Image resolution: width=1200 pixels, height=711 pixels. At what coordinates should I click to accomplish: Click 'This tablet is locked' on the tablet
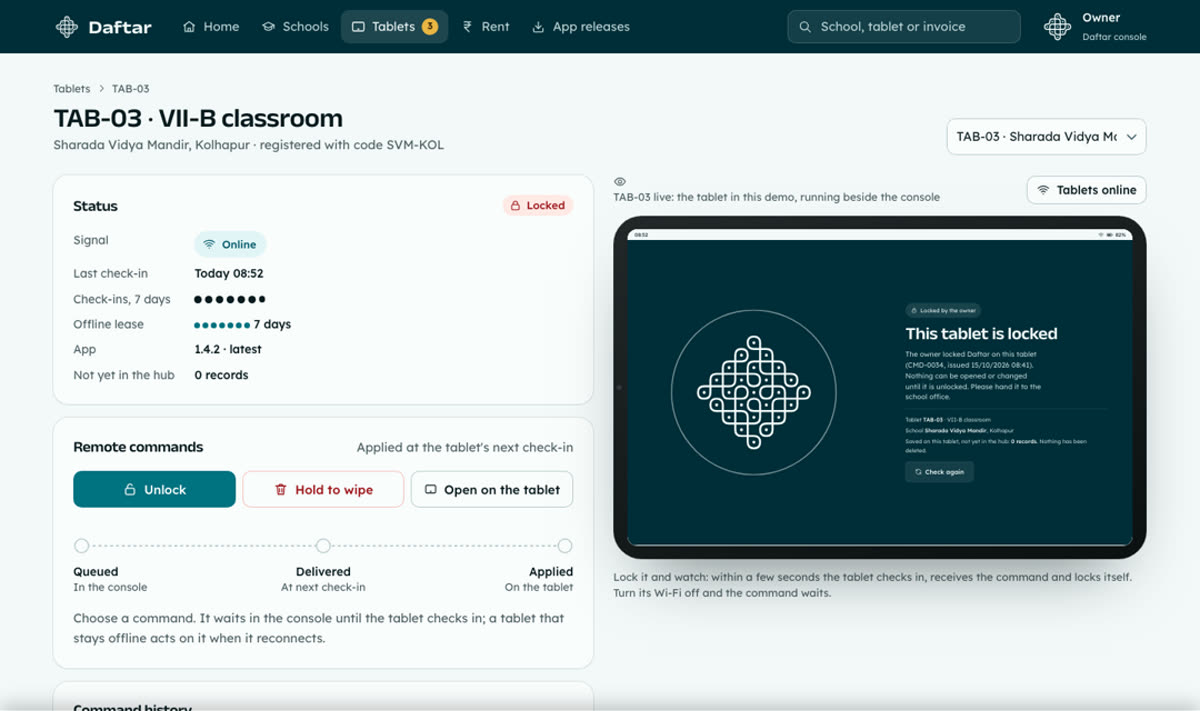pyautogui.click(x=981, y=334)
